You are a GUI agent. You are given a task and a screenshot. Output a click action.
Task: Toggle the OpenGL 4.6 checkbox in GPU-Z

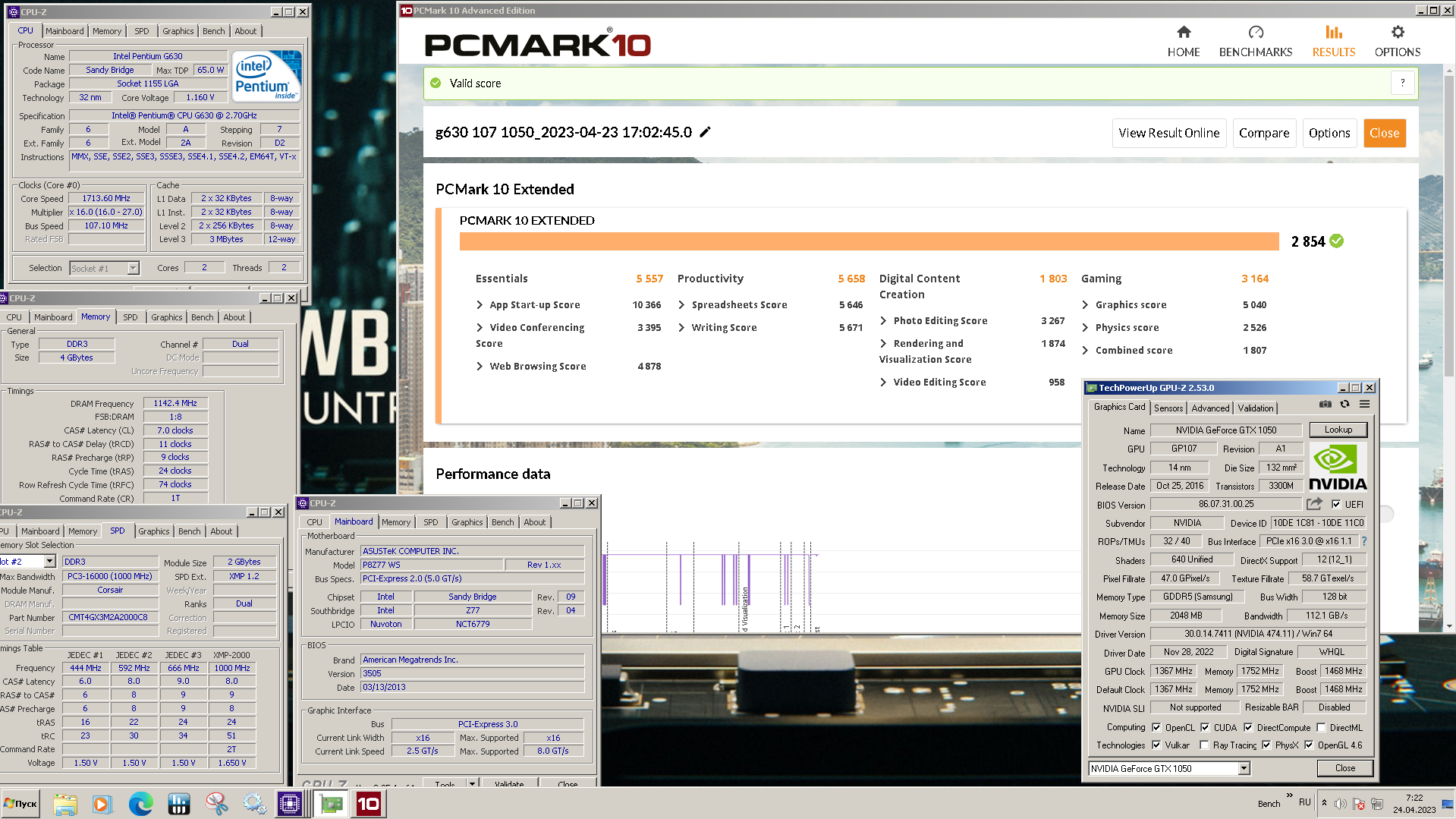pos(1309,745)
